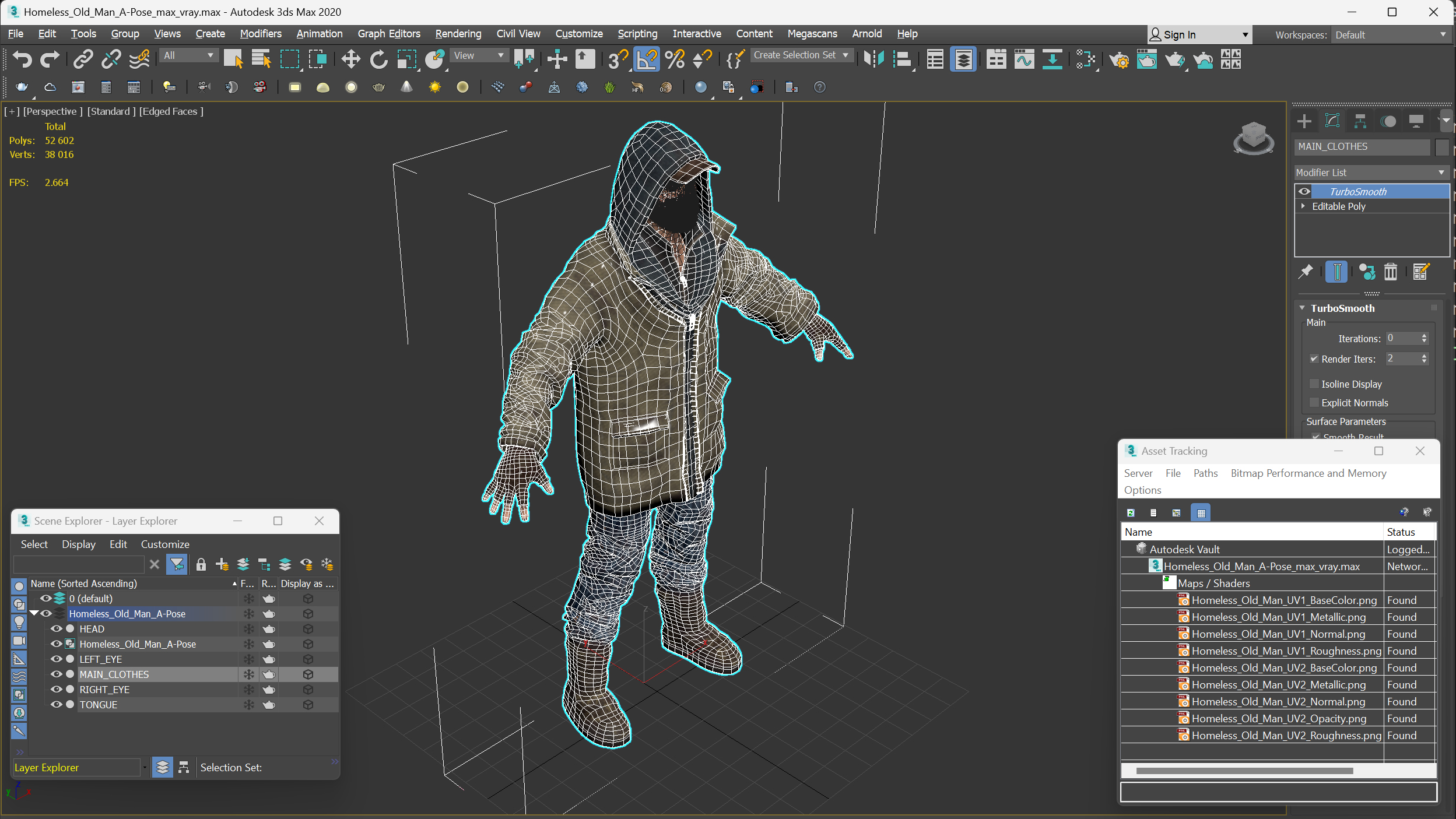Click the Unlink Selection tool
Screen dimensions: 1456x819
(x=111, y=59)
